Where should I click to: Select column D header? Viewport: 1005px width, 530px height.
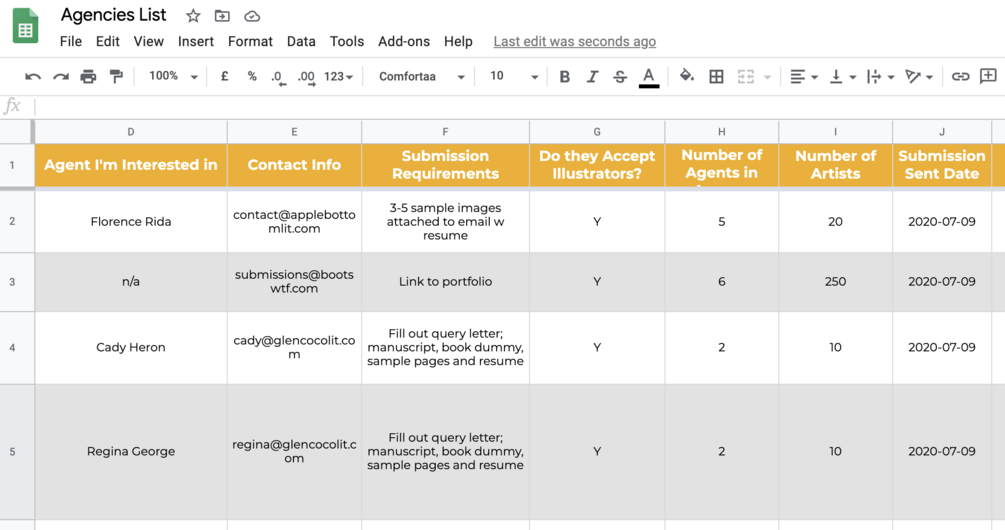(x=131, y=132)
